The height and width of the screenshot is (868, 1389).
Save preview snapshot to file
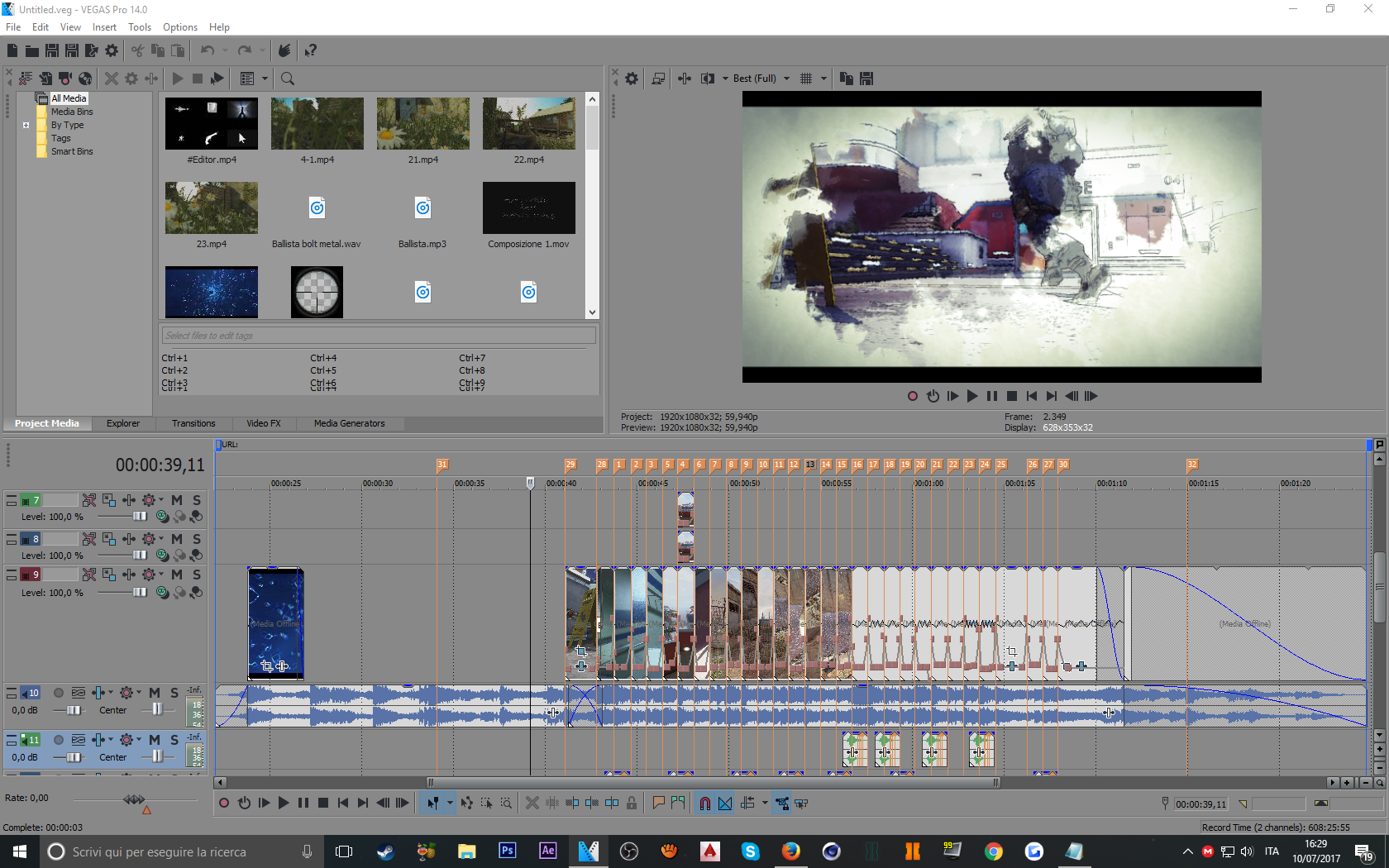[x=866, y=79]
